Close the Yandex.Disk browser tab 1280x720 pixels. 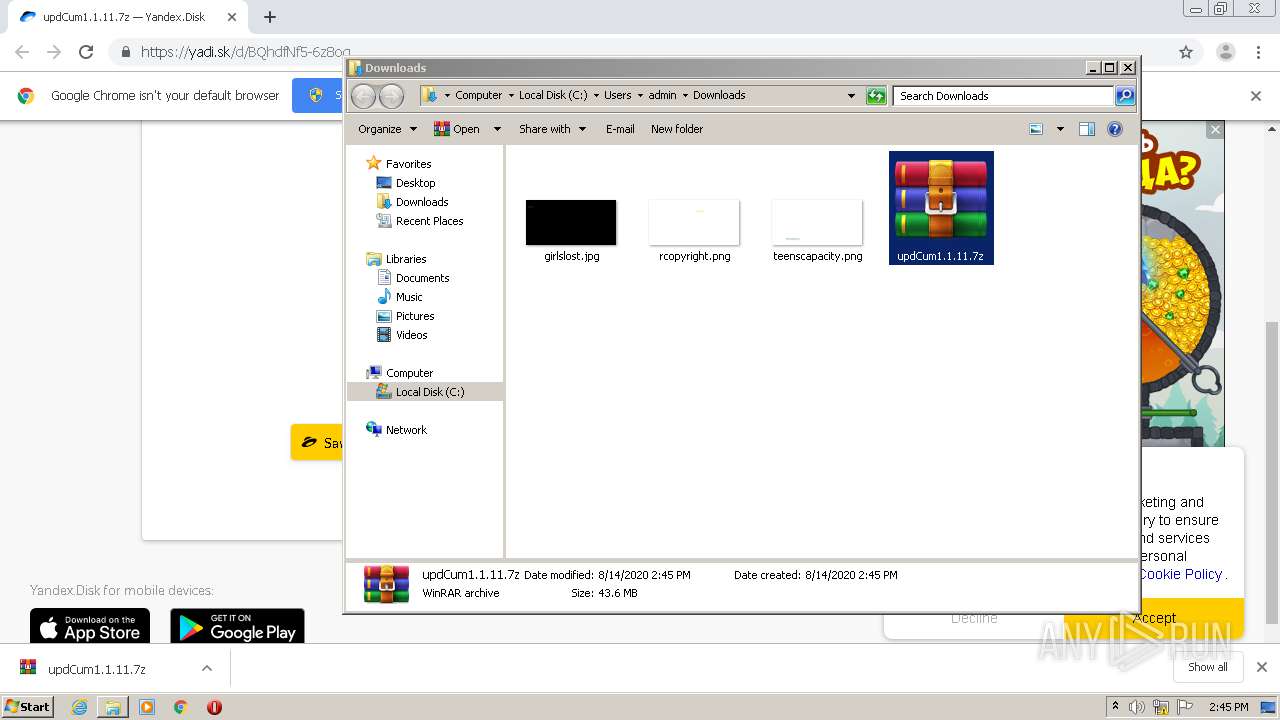click(x=231, y=17)
